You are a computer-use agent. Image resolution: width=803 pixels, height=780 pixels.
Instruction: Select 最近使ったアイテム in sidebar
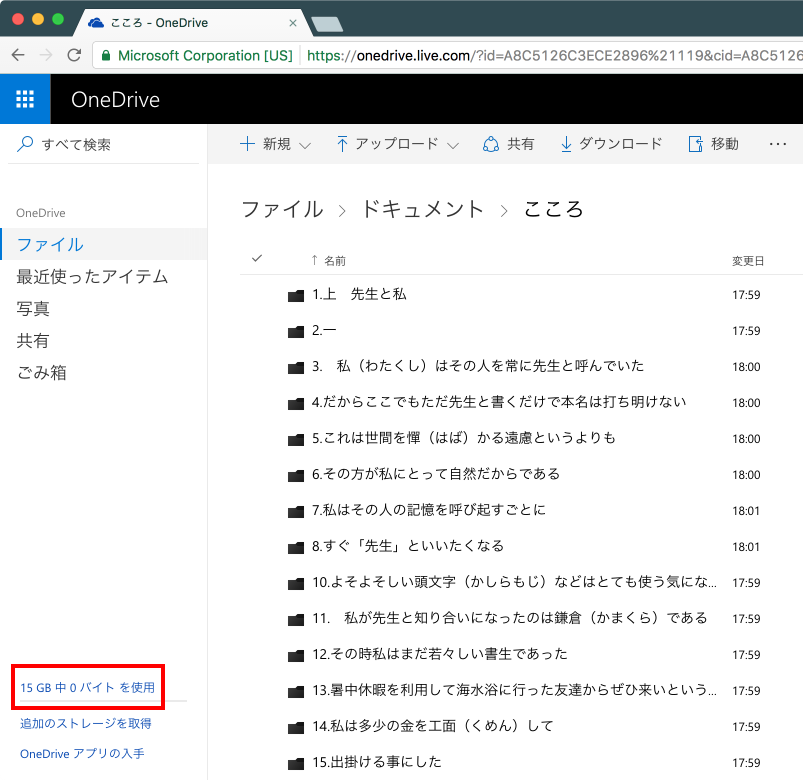click(x=92, y=277)
